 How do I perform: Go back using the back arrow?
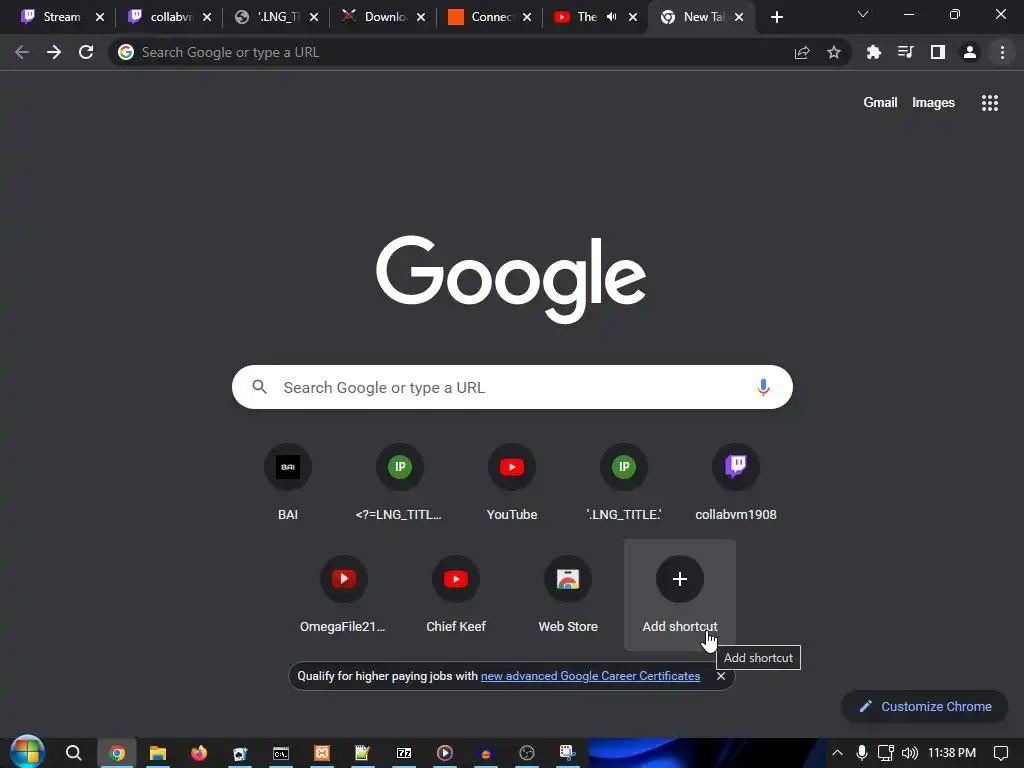tap(22, 52)
